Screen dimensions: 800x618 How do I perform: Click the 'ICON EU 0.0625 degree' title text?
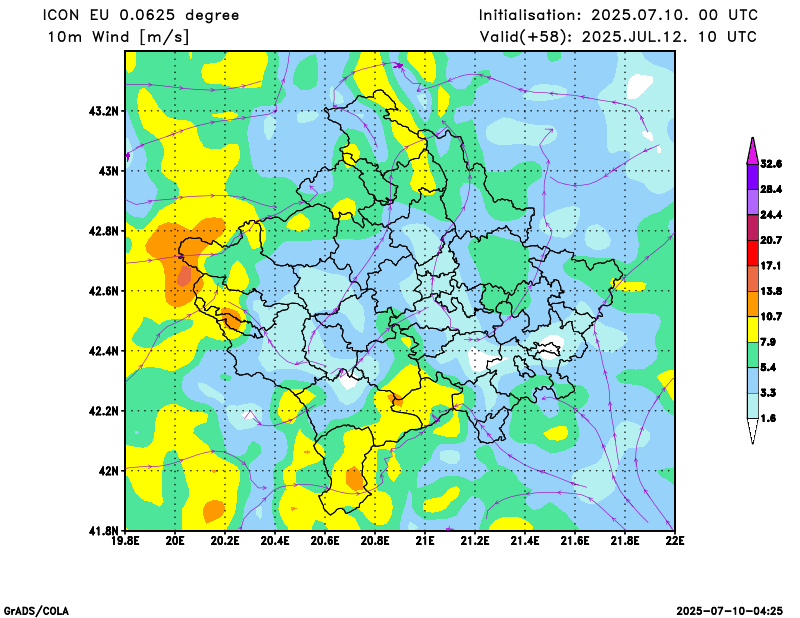pyautogui.click(x=141, y=15)
